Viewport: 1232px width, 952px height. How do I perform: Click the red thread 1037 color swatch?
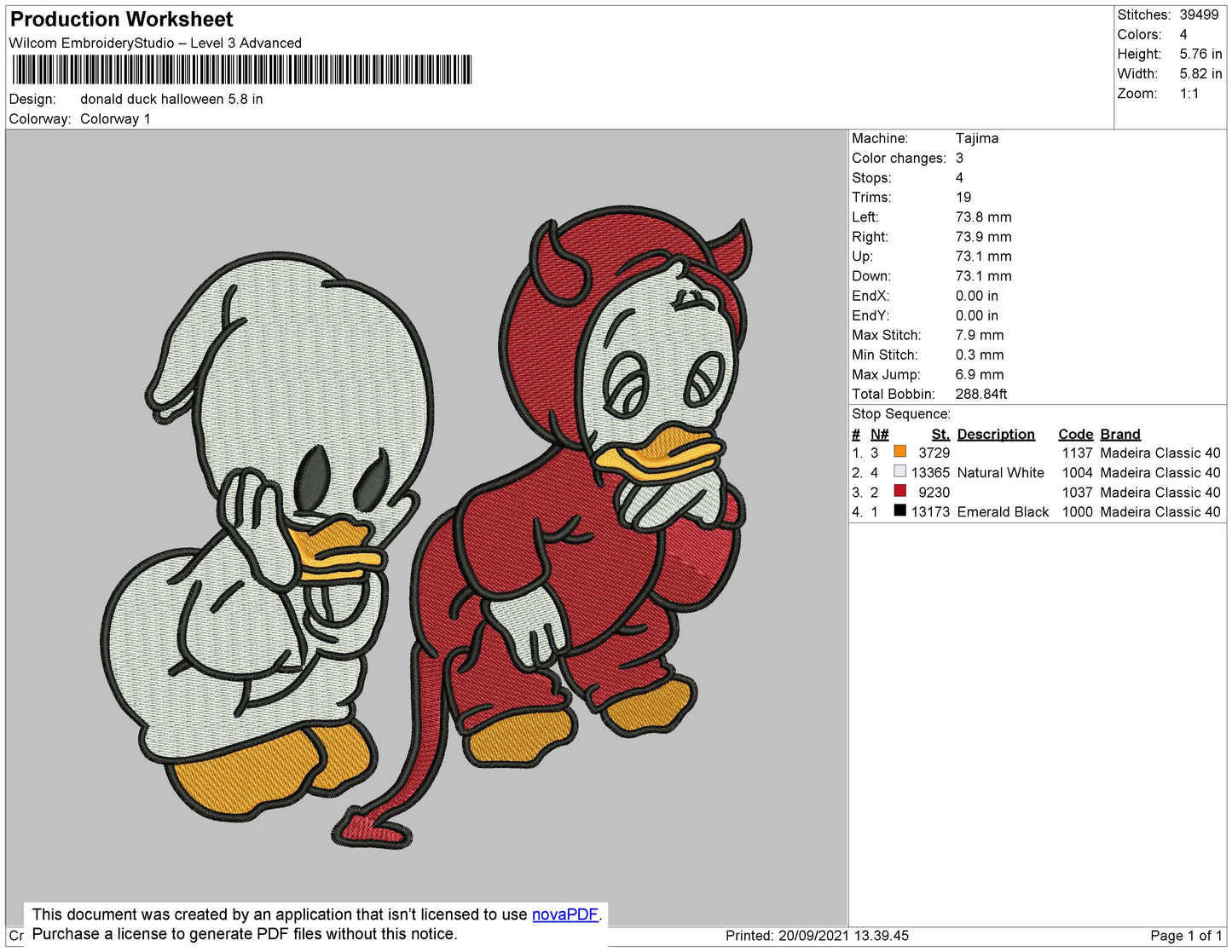(899, 491)
